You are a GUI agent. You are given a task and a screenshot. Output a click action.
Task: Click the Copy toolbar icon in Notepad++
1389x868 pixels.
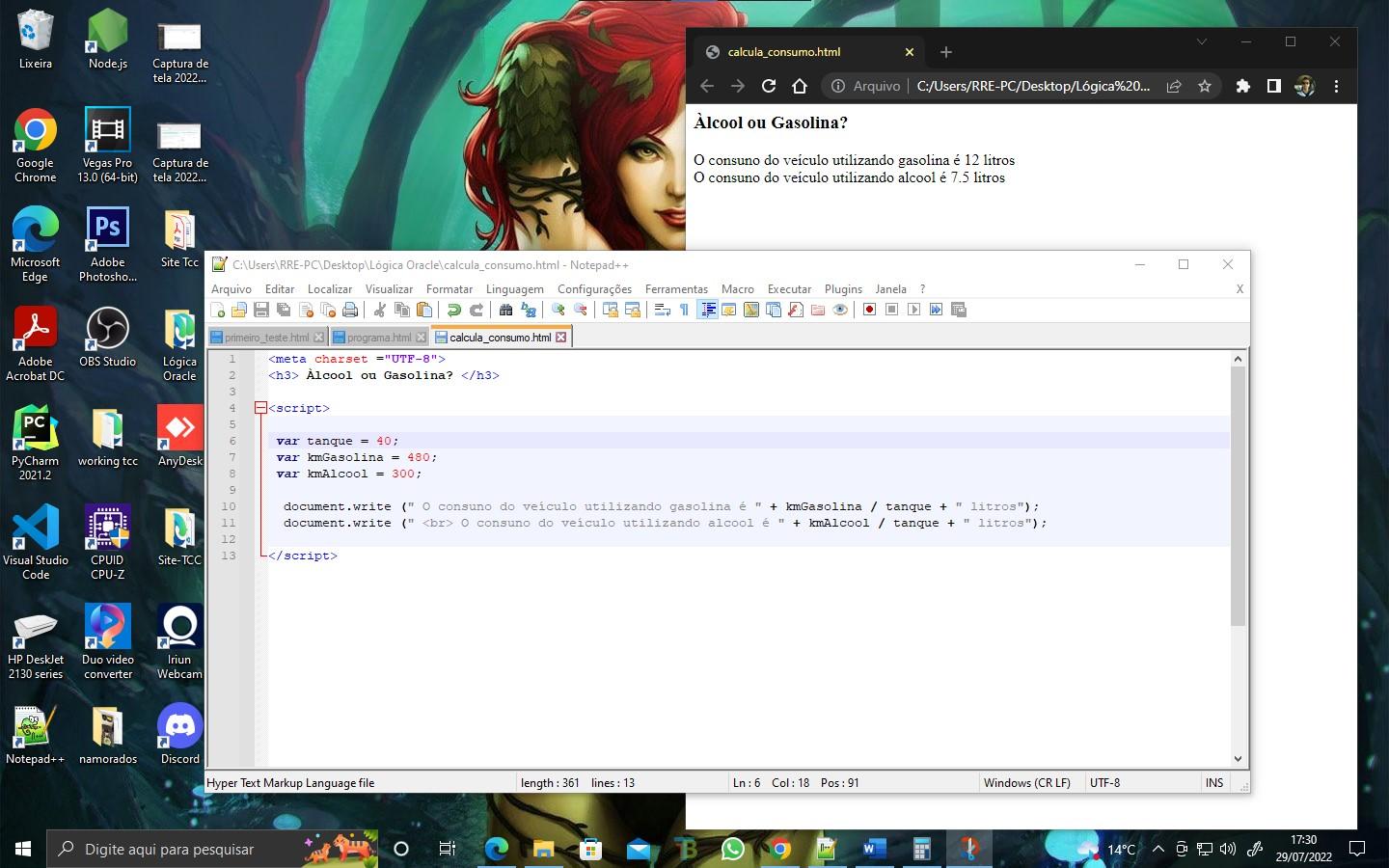402,310
